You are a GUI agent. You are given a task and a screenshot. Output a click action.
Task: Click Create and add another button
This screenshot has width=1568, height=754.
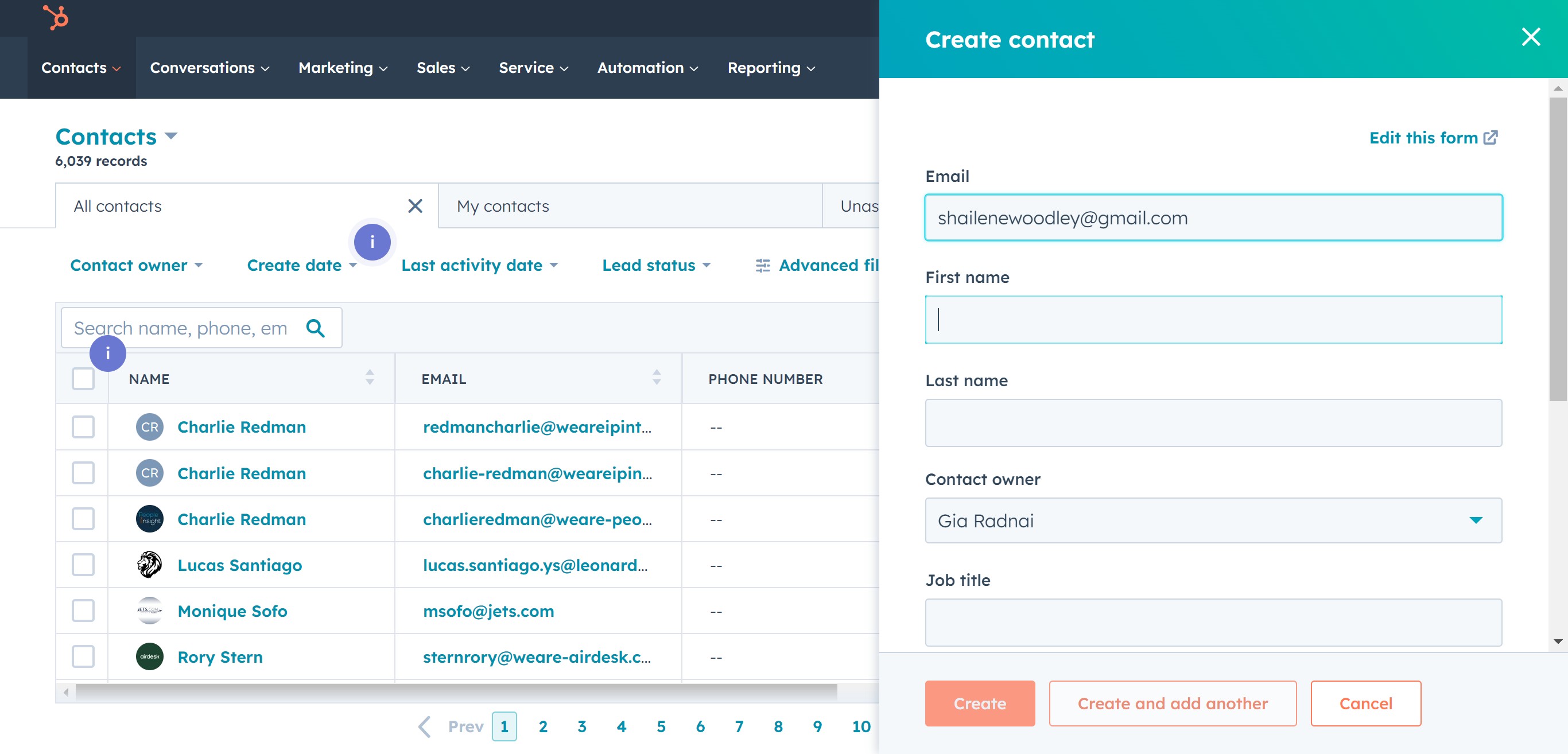(x=1172, y=704)
